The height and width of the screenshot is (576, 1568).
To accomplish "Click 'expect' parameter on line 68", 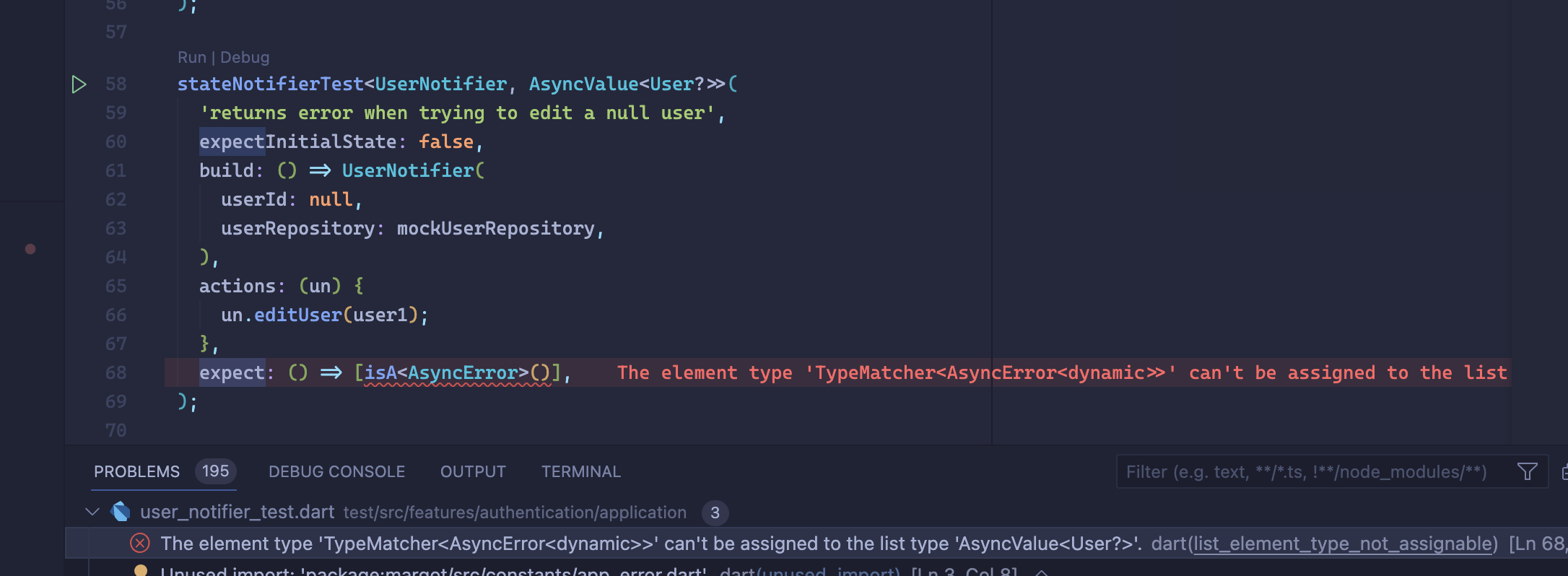I will [232, 372].
